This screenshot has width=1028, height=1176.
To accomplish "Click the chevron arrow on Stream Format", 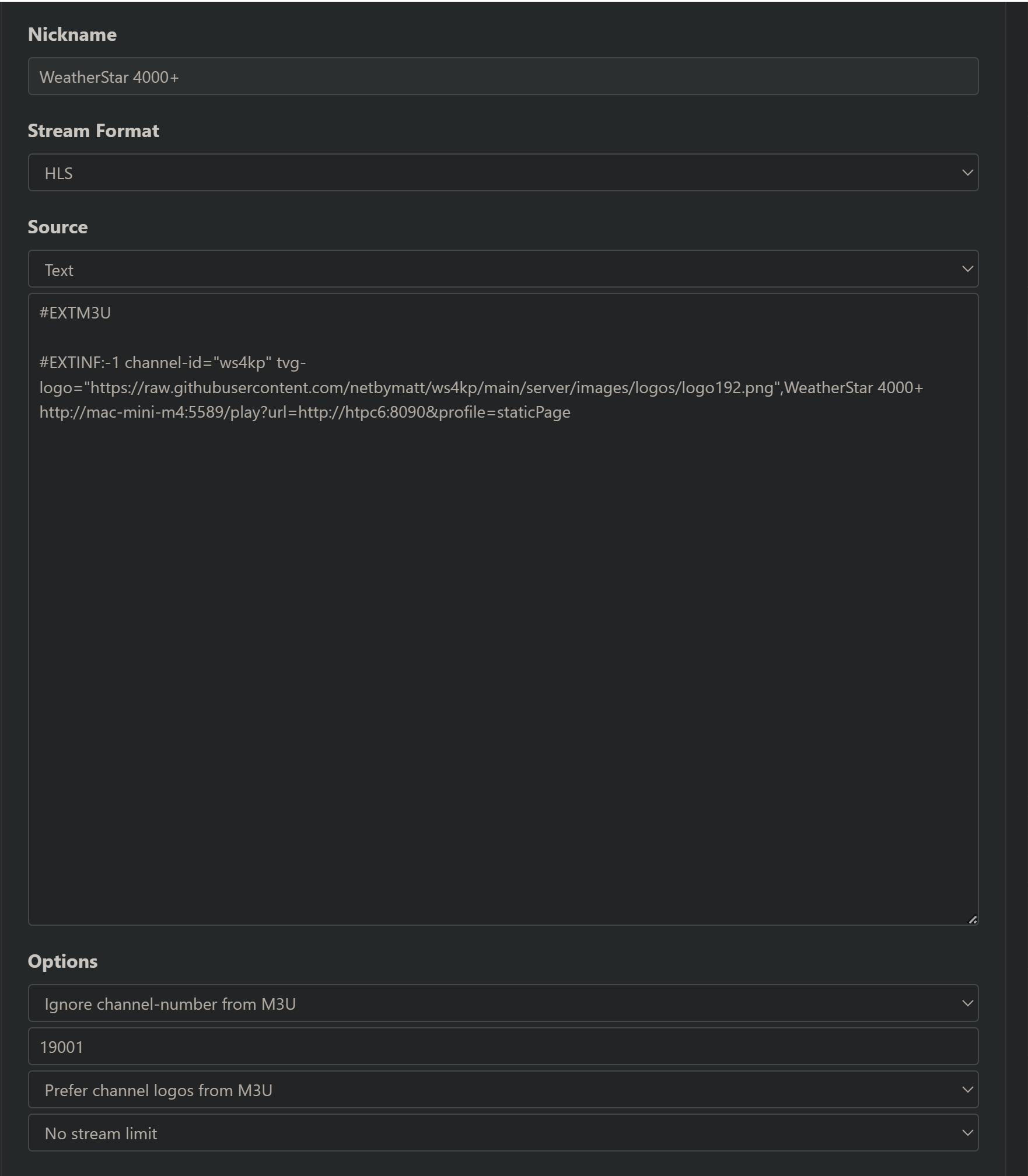I will (967, 173).
